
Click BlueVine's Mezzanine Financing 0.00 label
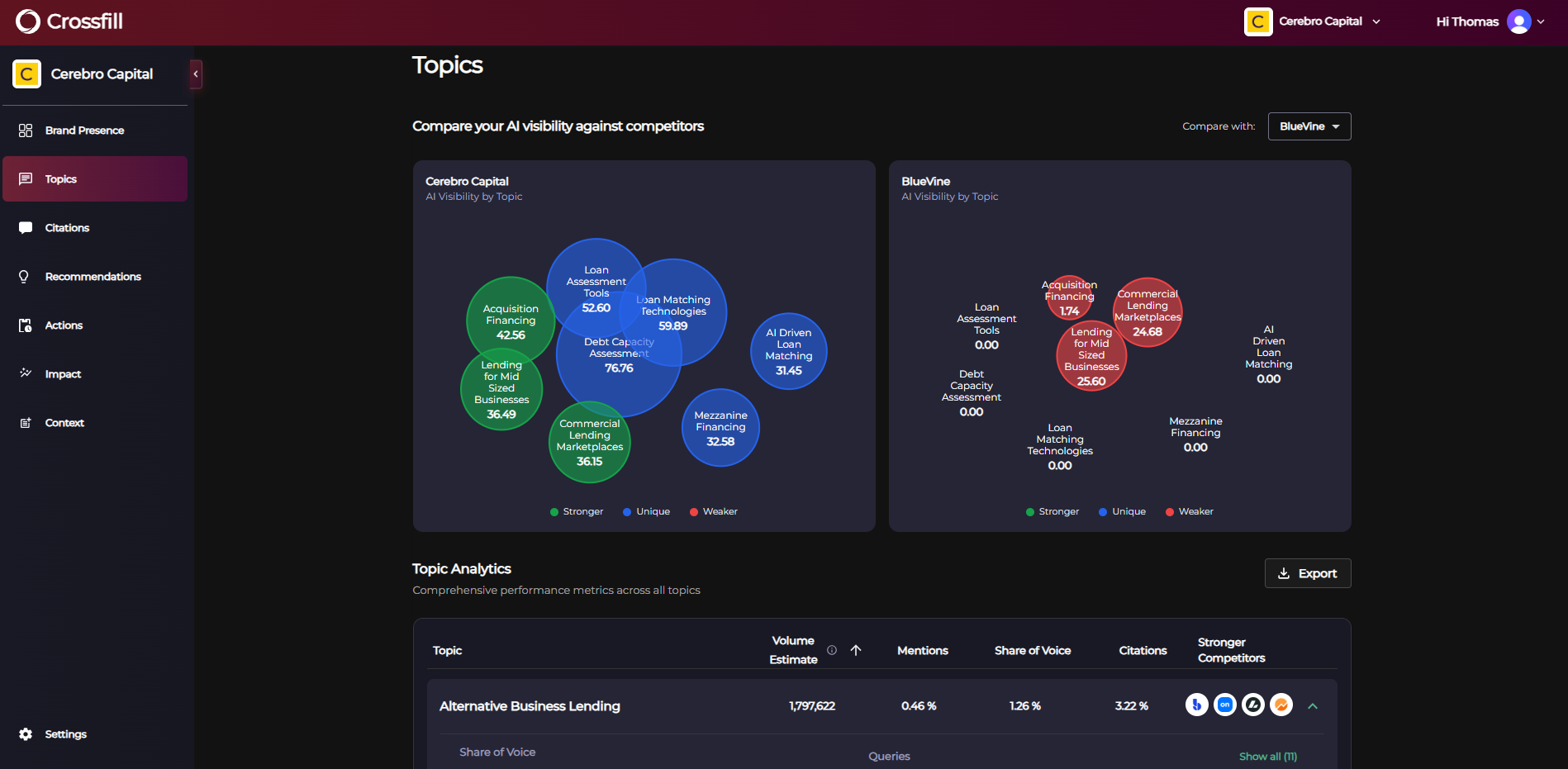pos(1195,434)
